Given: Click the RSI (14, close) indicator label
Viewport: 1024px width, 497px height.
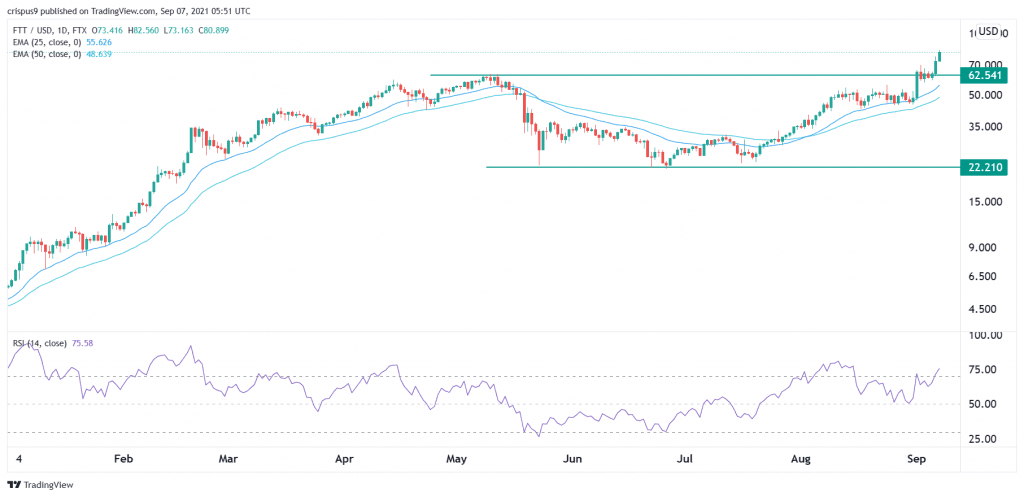Looking at the screenshot, I should tap(39, 343).
